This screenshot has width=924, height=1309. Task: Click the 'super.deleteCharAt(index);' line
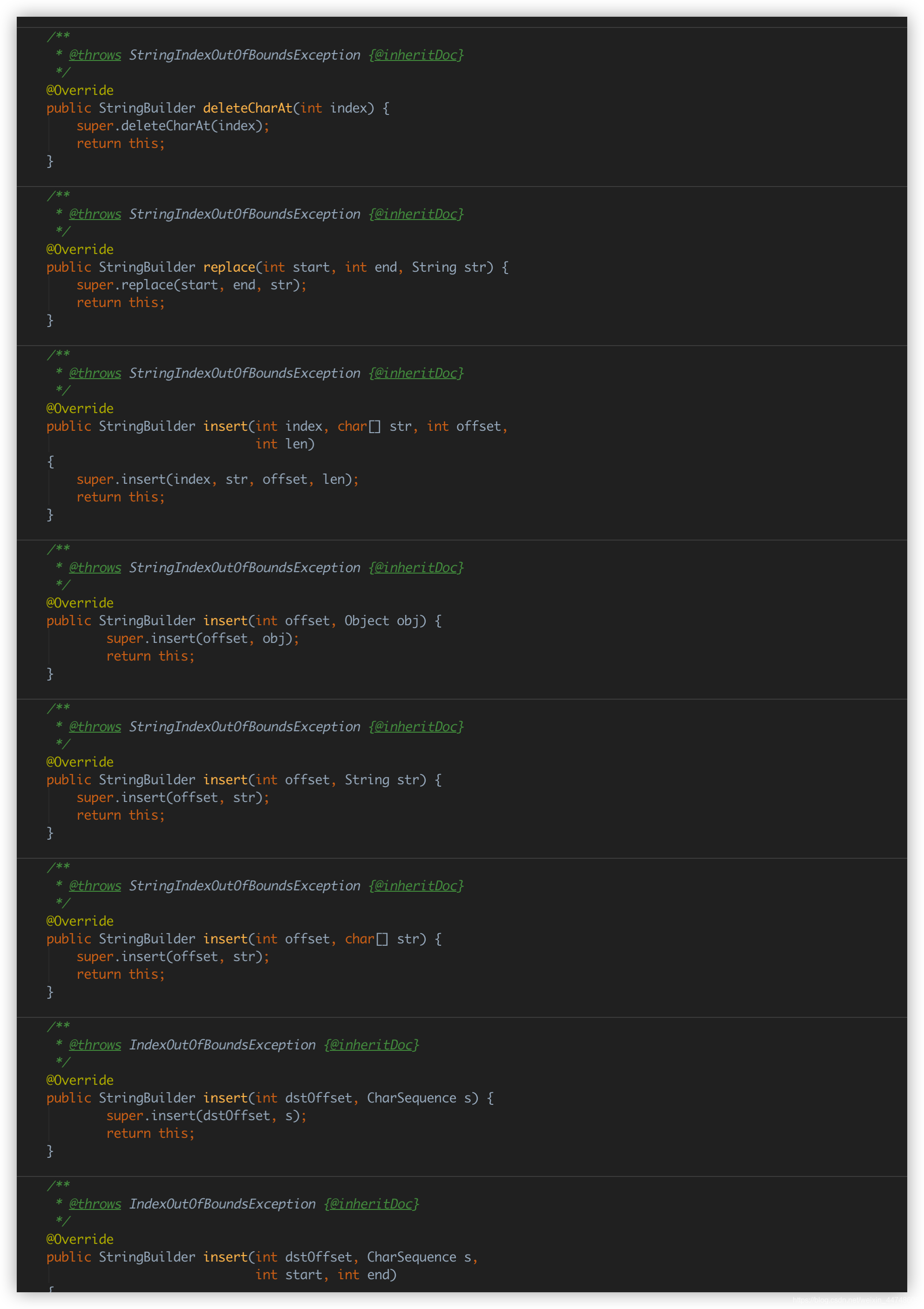coord(173,126)
